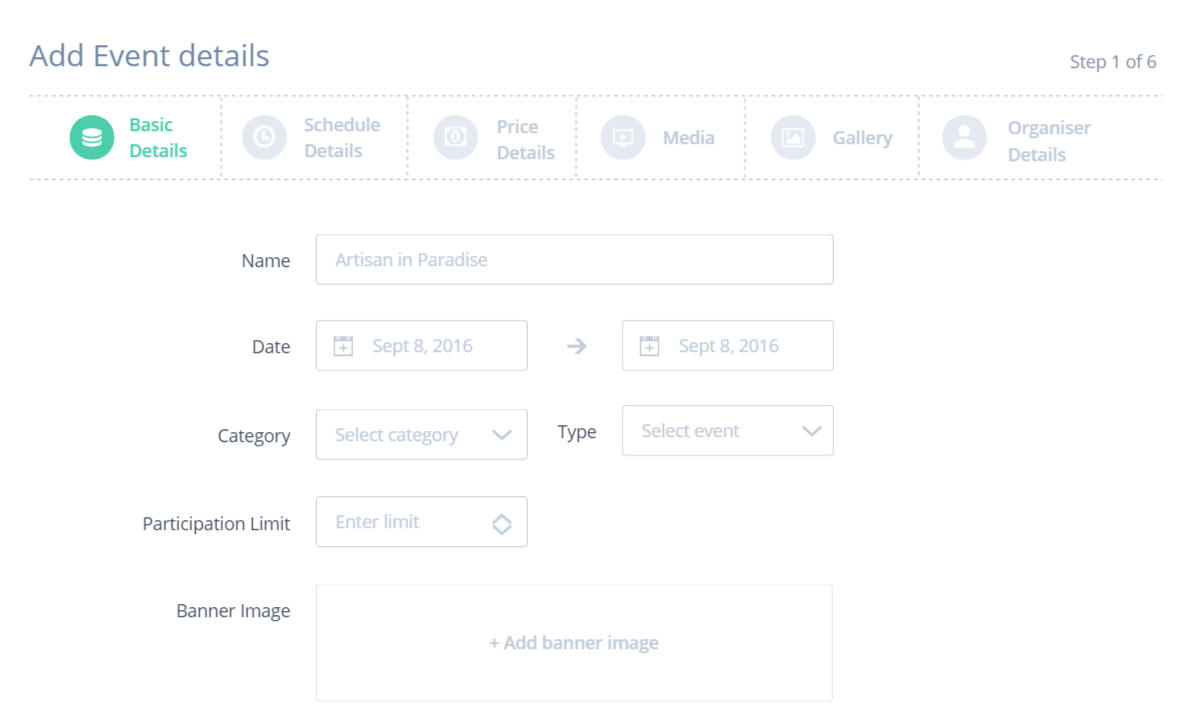This screenshot has width=1192, height=718.
Task: Open the Gallery step label
Action: [862, 138]
